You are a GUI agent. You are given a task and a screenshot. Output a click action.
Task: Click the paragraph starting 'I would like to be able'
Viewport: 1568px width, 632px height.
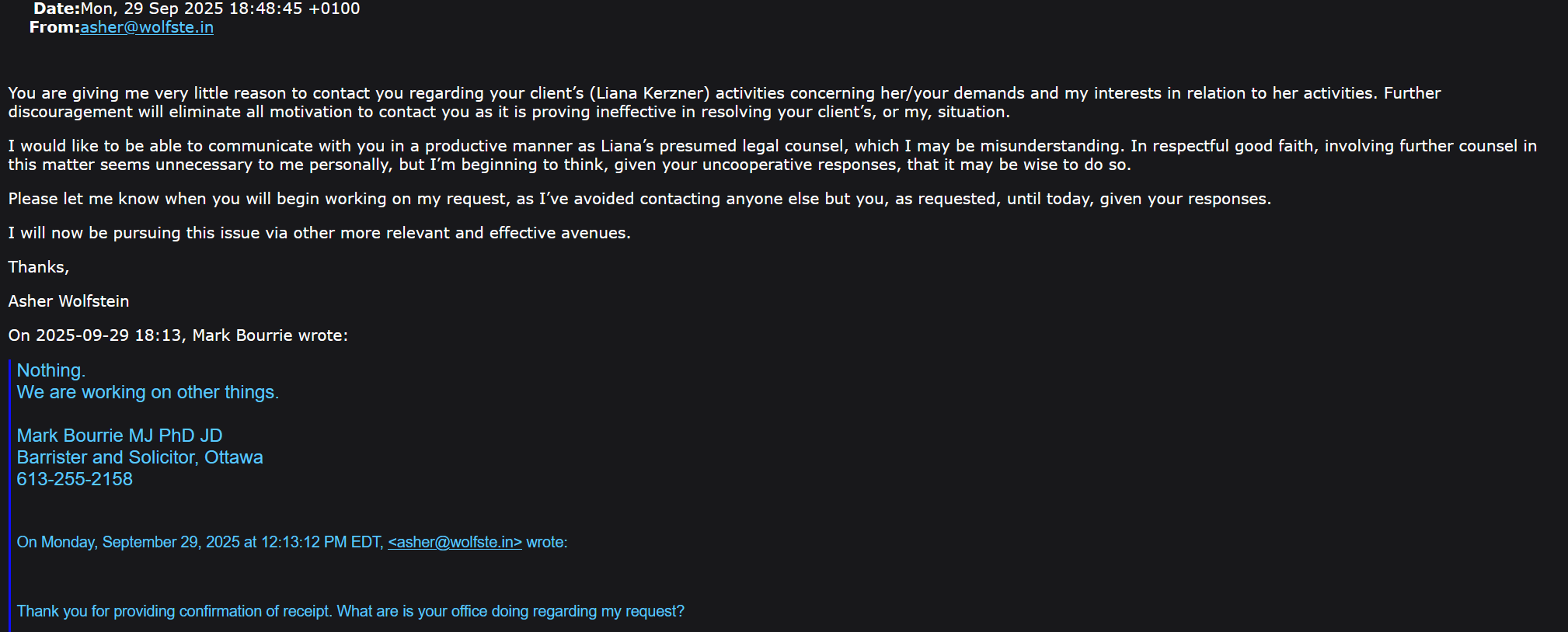click(772, 155)
